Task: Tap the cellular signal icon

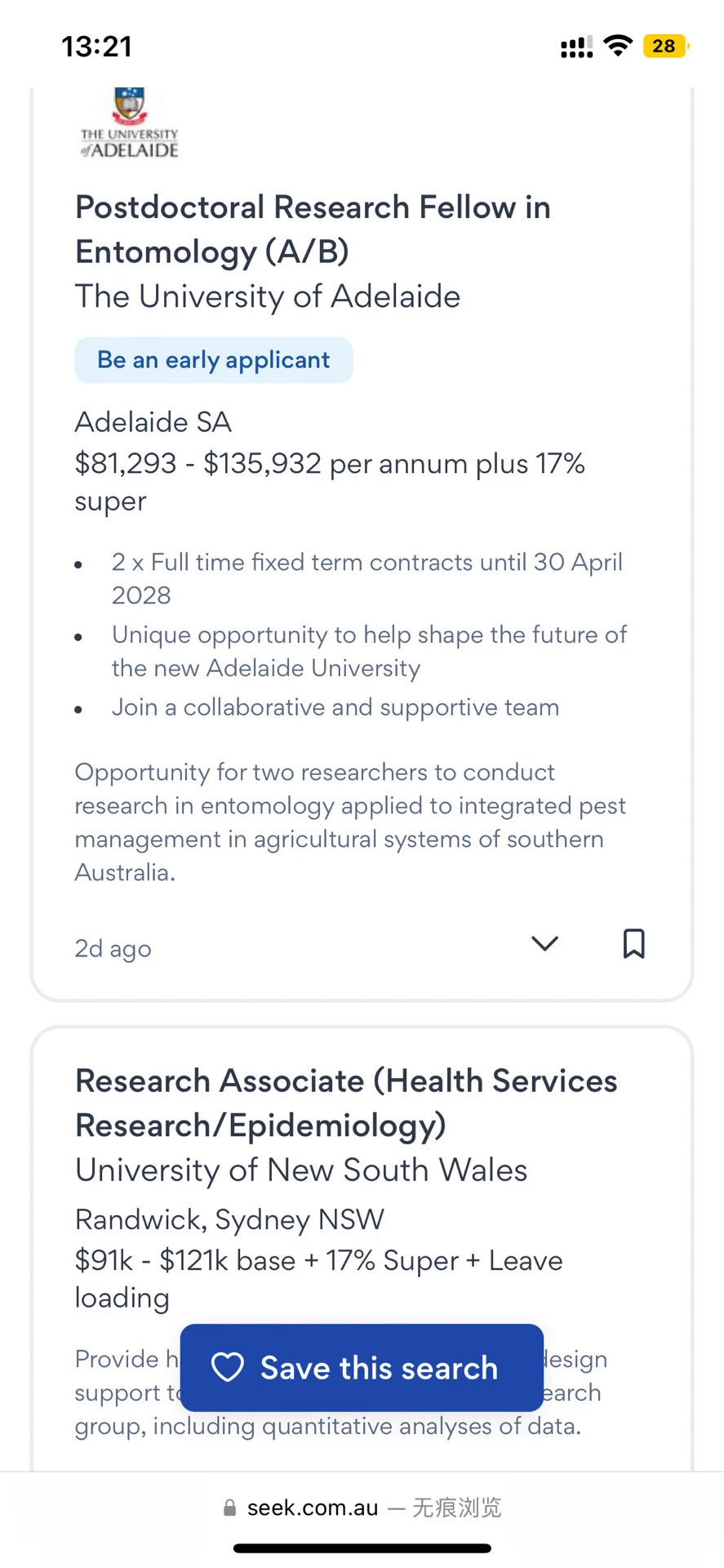Action: point(576,47)
